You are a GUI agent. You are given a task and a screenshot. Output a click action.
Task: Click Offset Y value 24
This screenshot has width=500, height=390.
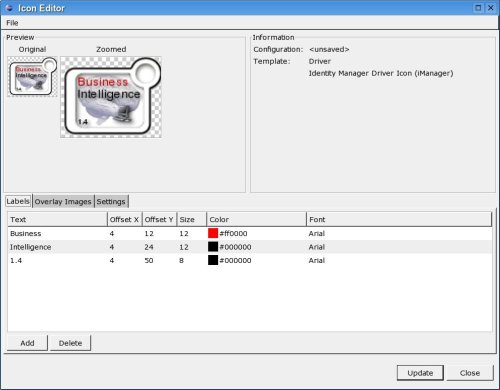[149, 247]
